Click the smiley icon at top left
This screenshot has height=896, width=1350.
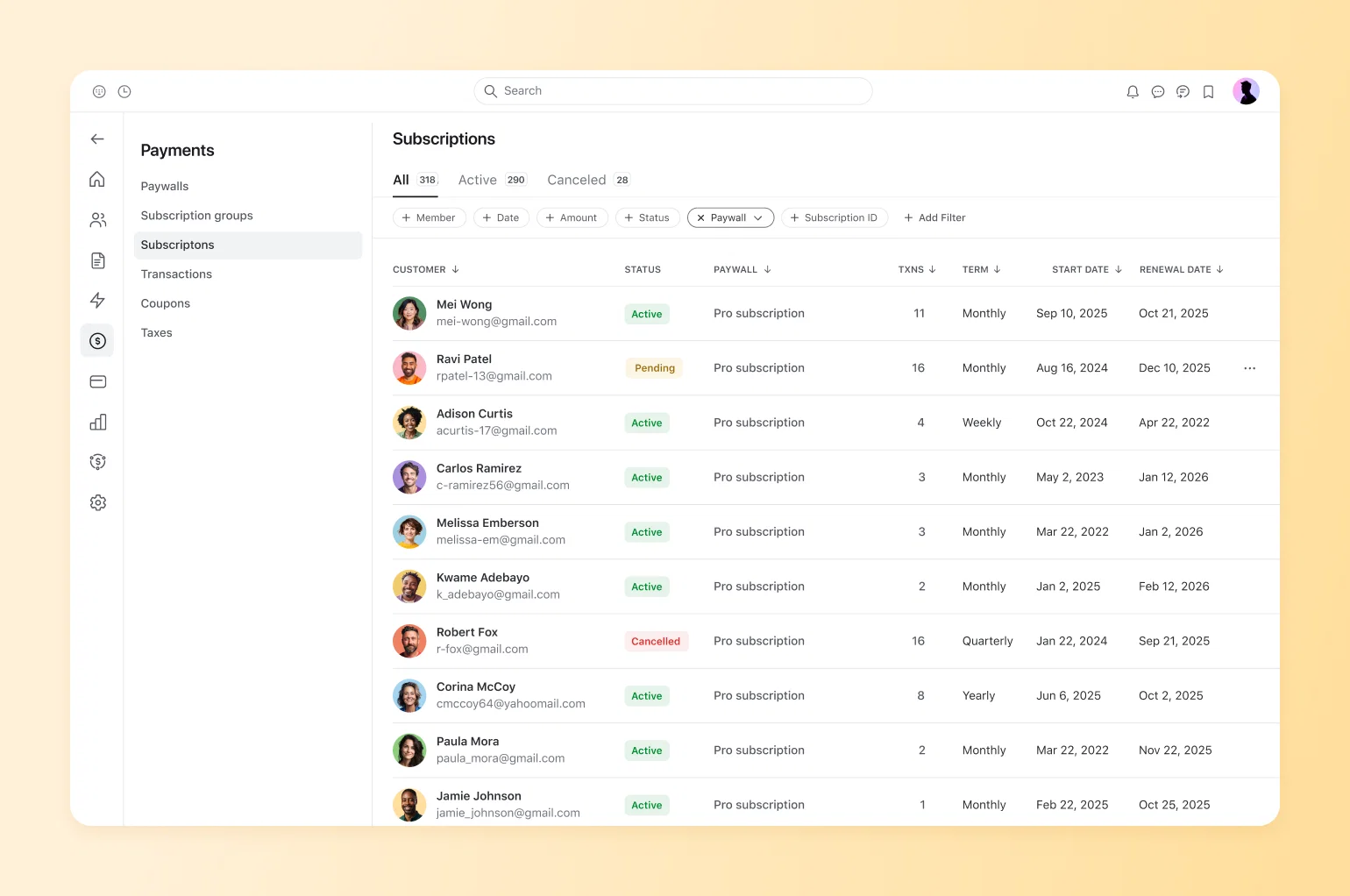coord(99,91)
